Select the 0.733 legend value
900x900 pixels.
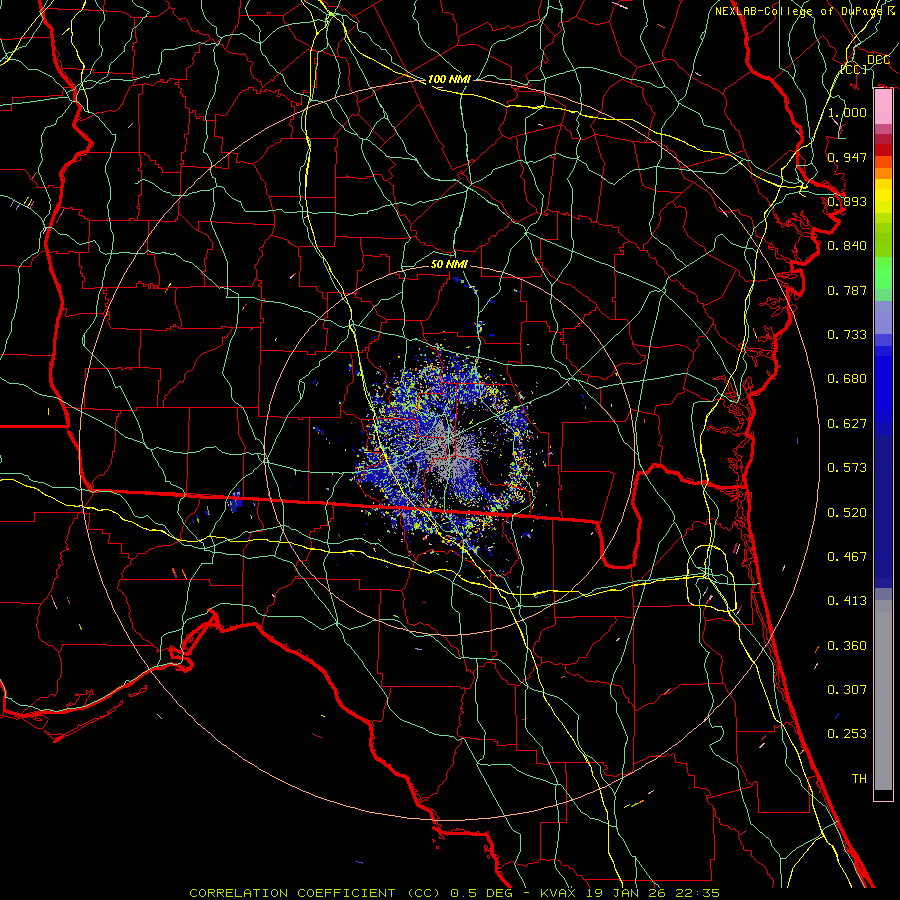(x=847, y=335)
